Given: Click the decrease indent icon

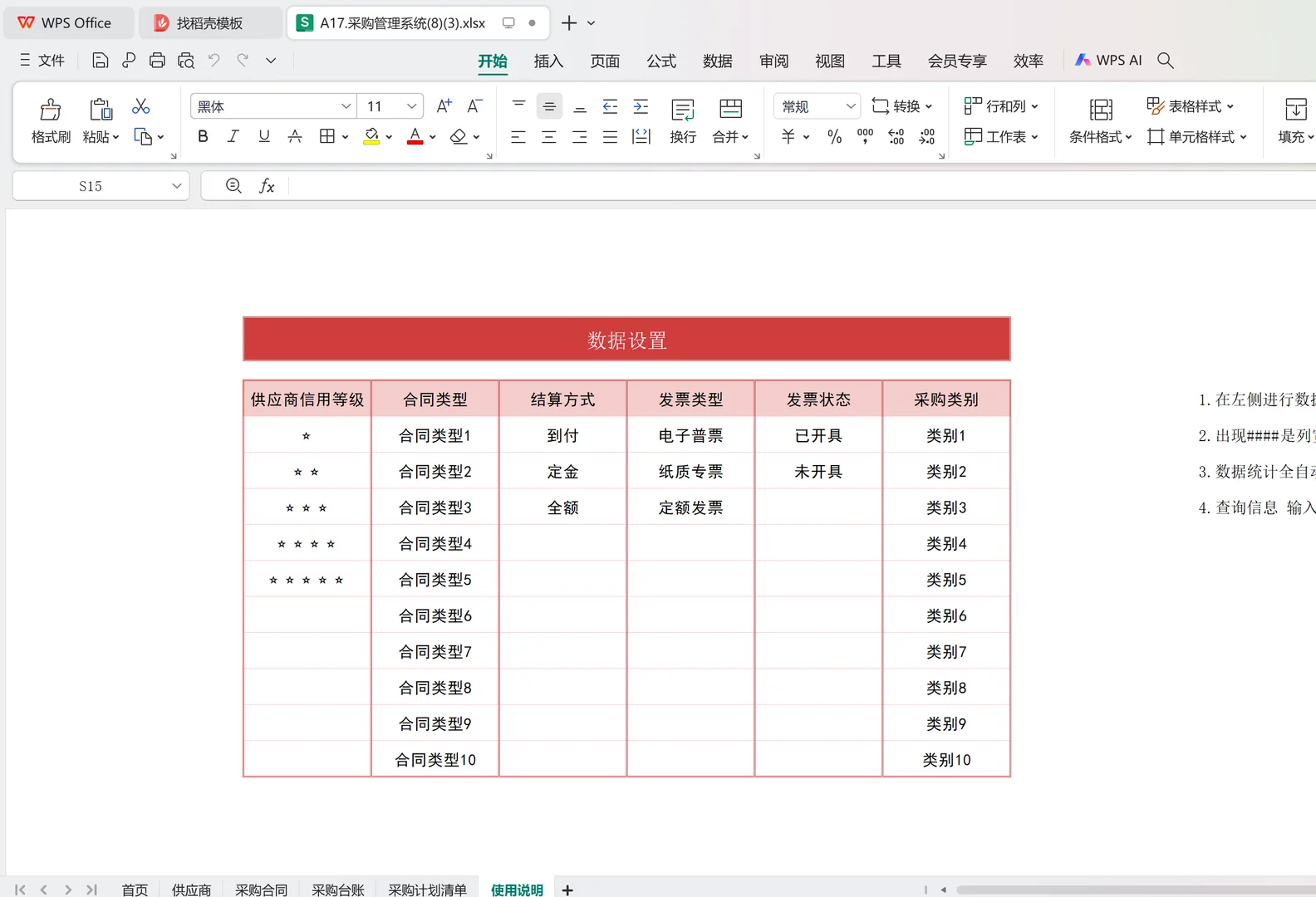Looking at the screenshot, I should [610, 106].
